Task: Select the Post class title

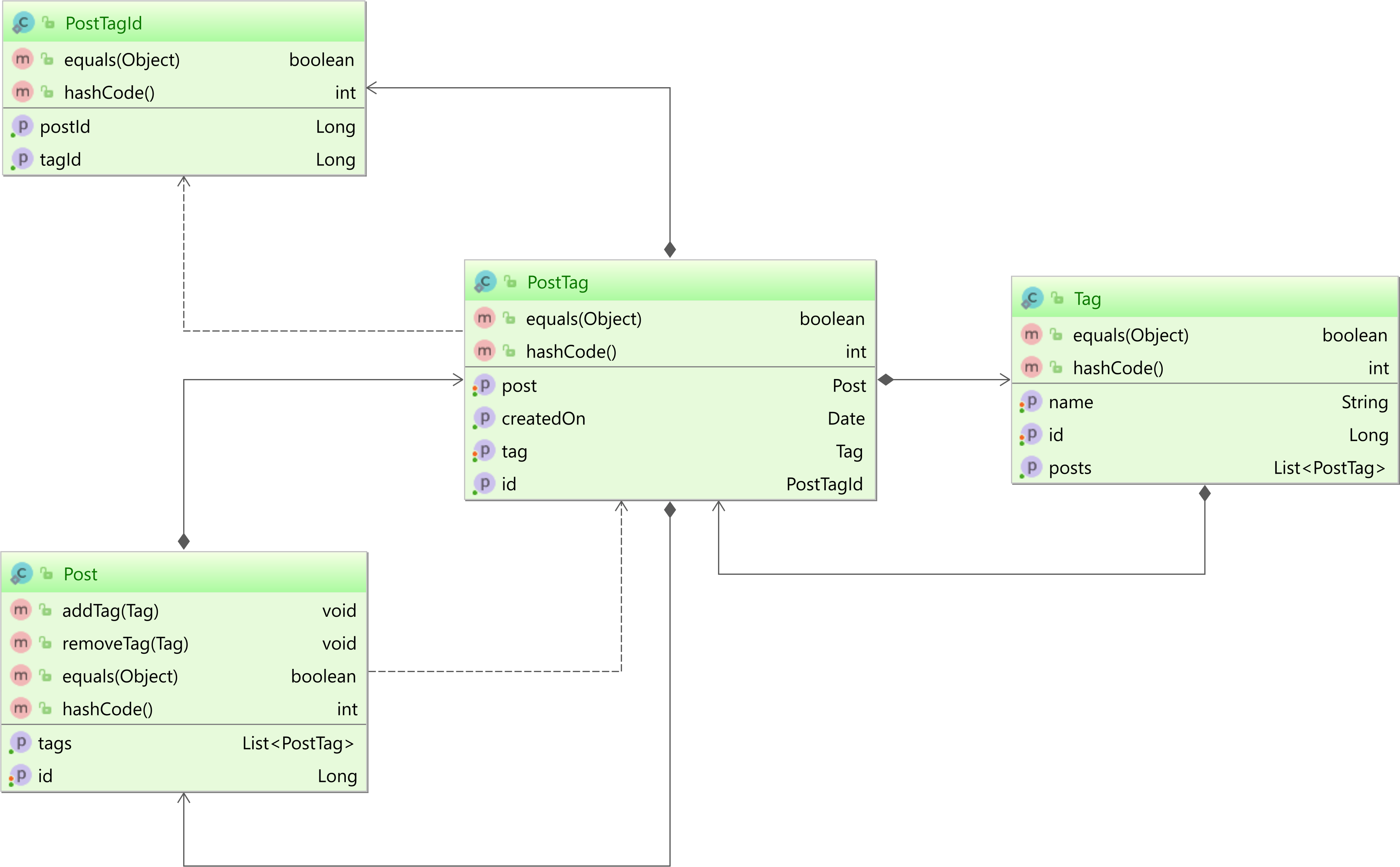Action: 80,574
